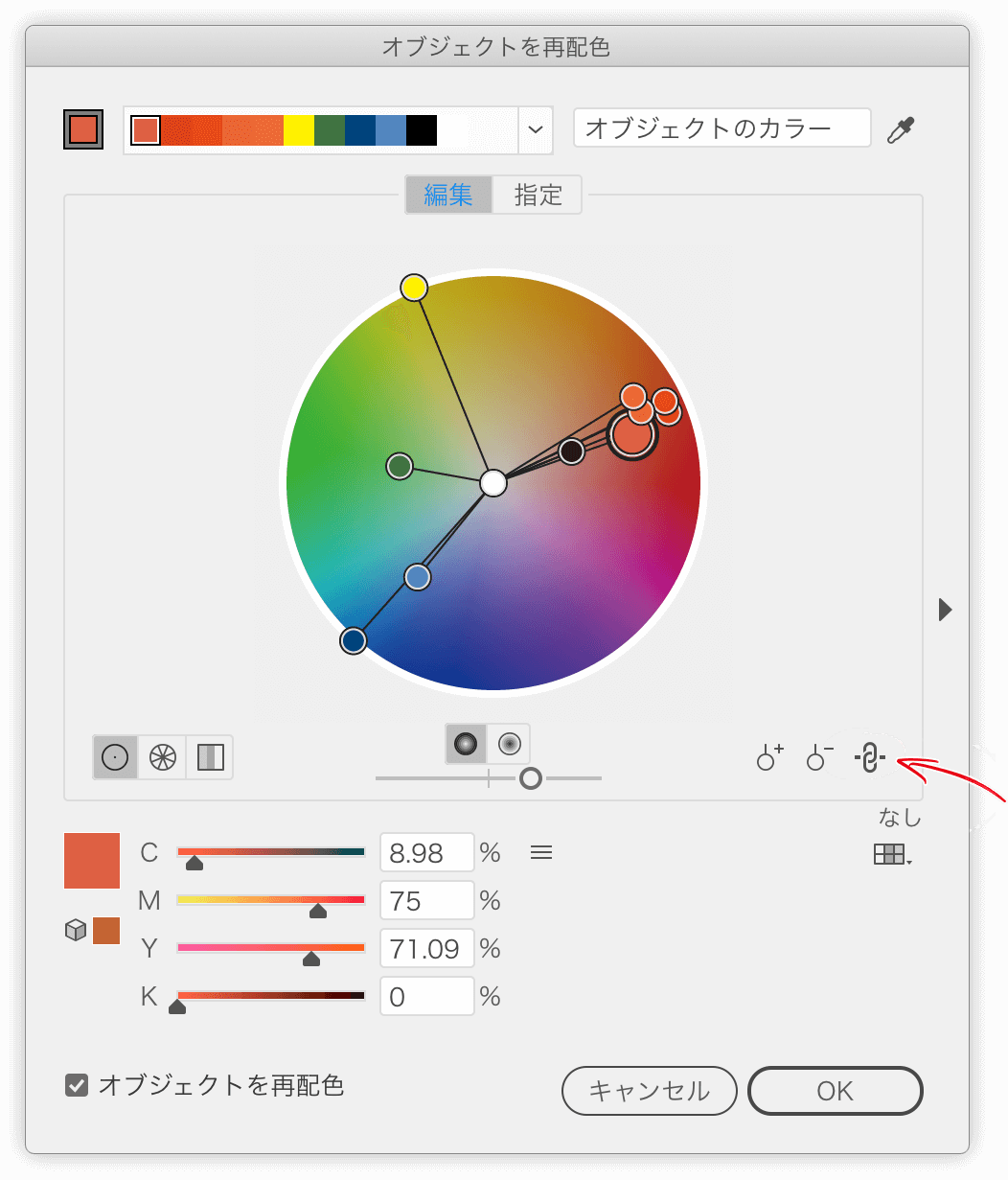The image size is (1008, 1180).
Task: Click the eyedropper color picker icon
Action: (901, 129)
